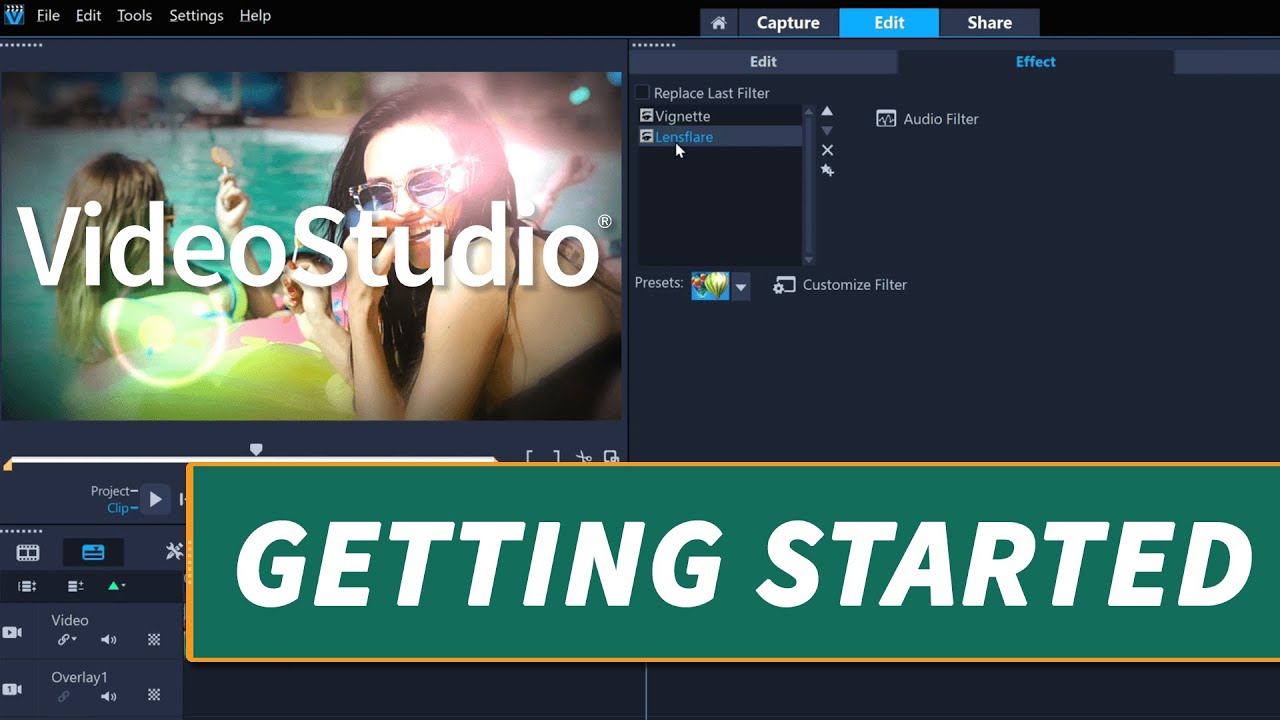This screenshot has width=1280, height=720.
Task: Mute the Overlay1 track audio
Action: pos(108,696)
